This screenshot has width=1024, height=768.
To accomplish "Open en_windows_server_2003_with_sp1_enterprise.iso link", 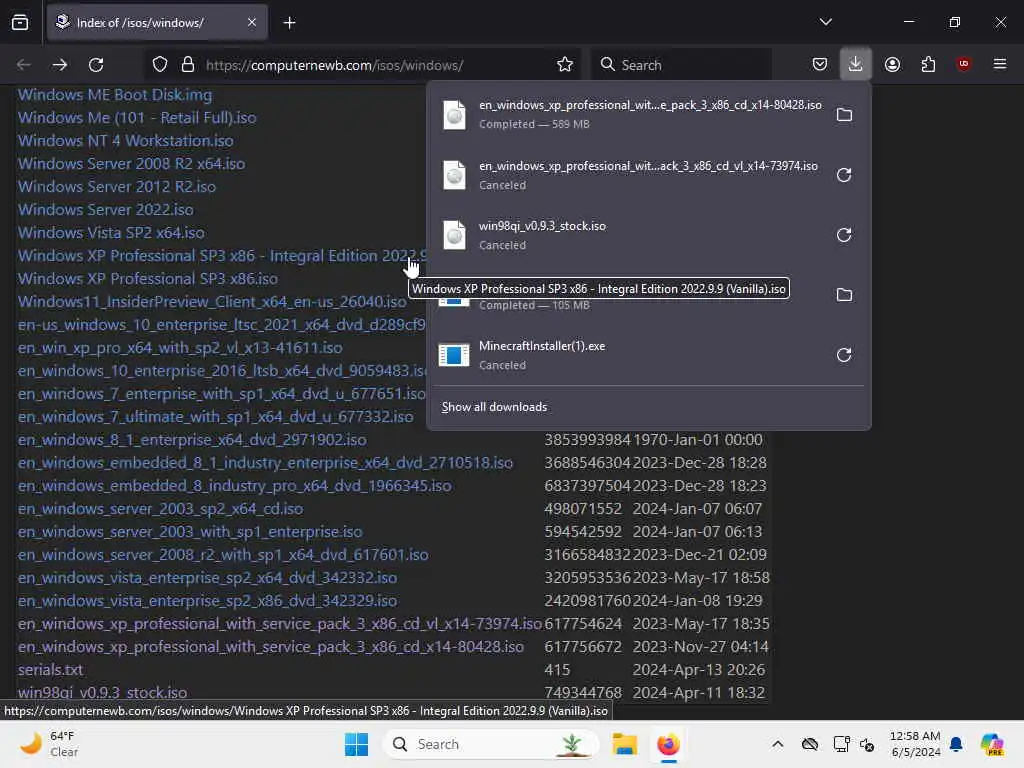I will pos(190,532).
